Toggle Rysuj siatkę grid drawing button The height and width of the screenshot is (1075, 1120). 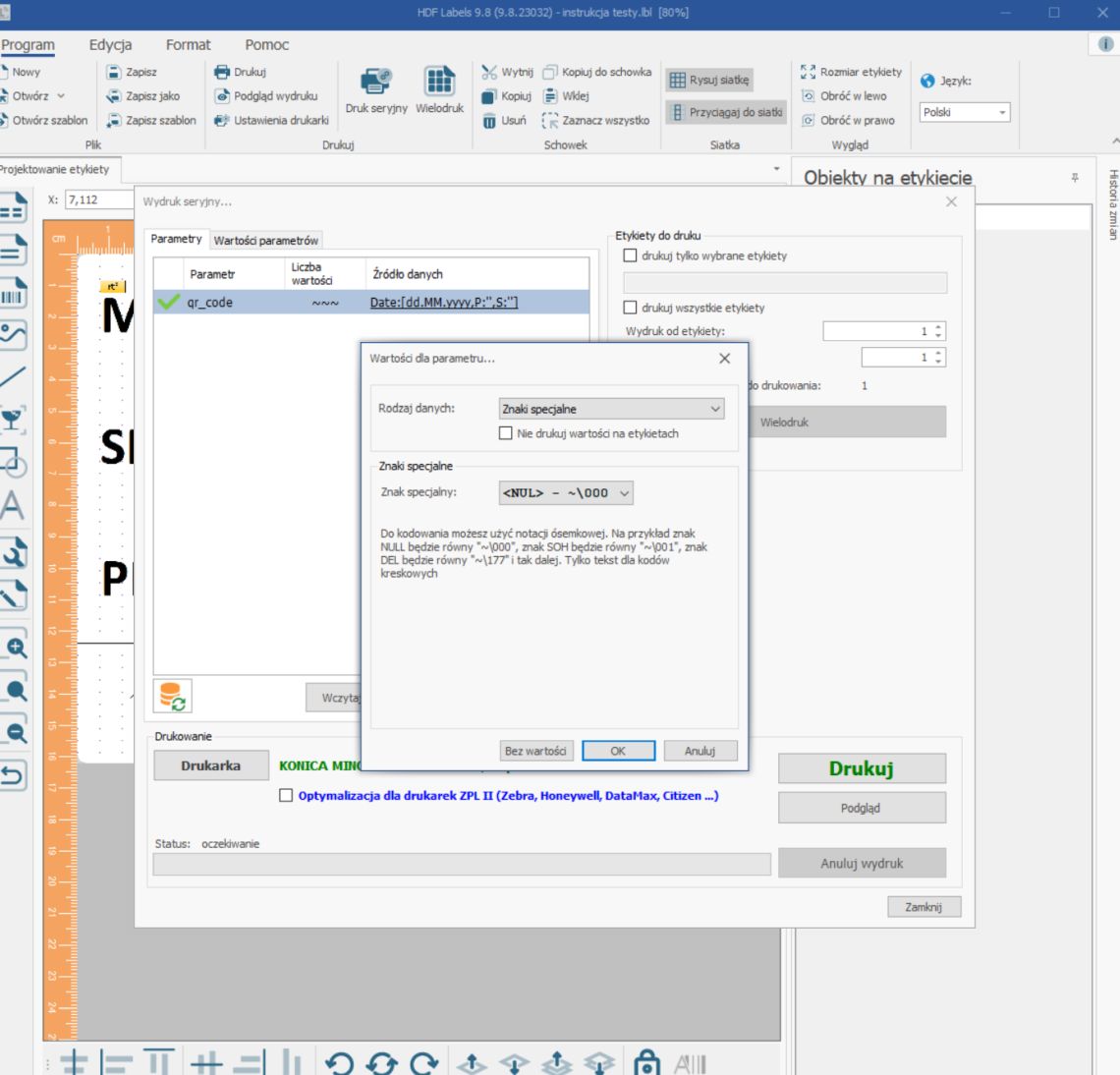click(710, 80)
